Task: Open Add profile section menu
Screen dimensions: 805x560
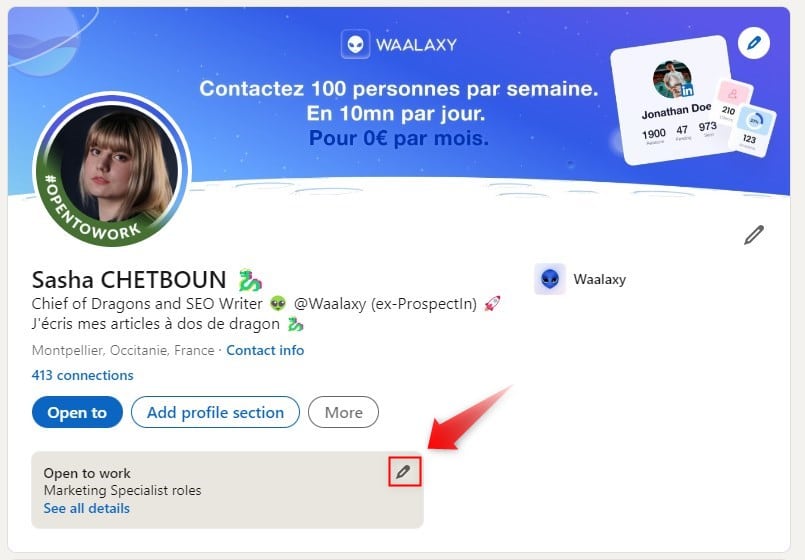Action: (x=215, y=412)
